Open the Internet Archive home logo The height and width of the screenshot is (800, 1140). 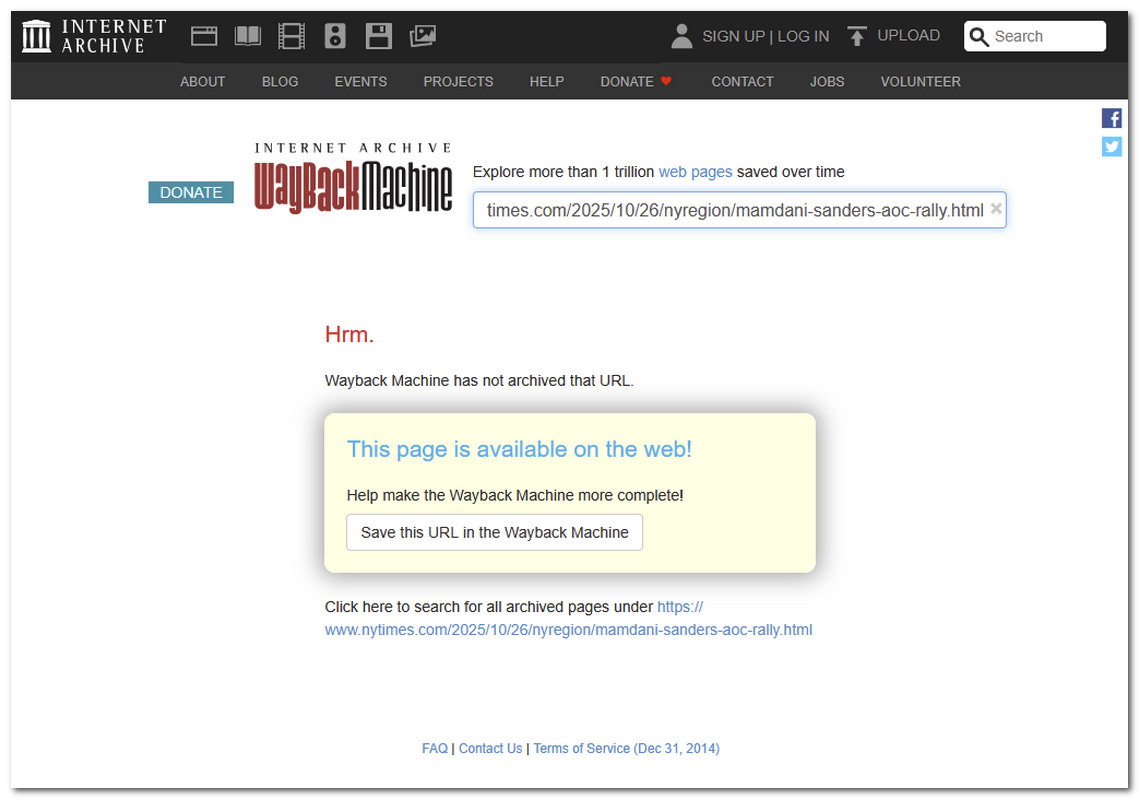click(94, 36)
